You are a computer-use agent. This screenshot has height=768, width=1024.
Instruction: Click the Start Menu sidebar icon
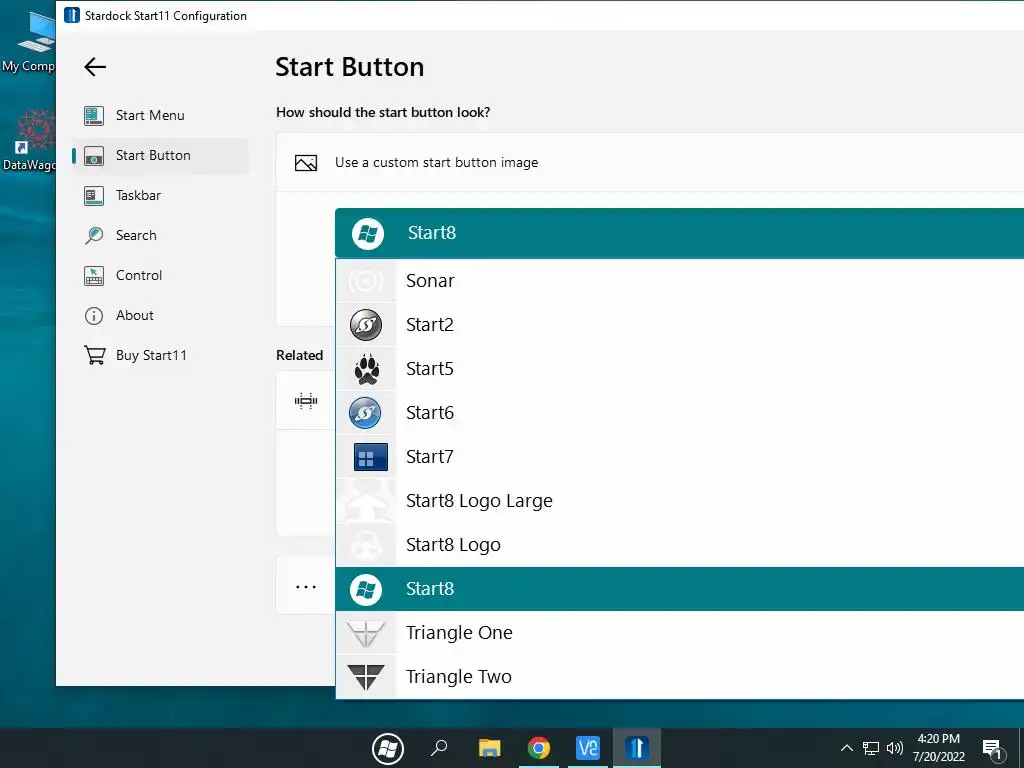[94, 116]
